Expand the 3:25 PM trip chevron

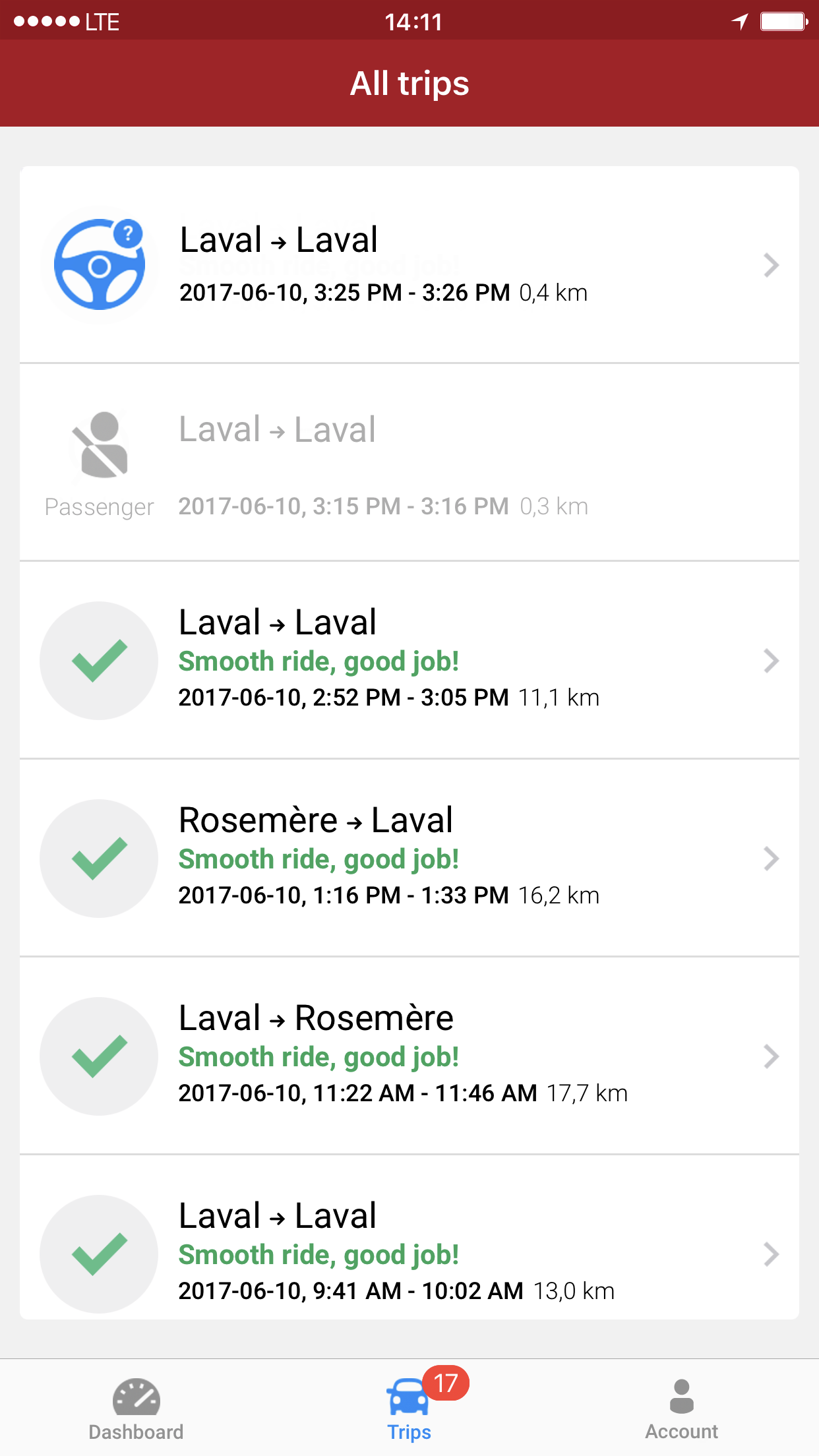pos(771,265)
